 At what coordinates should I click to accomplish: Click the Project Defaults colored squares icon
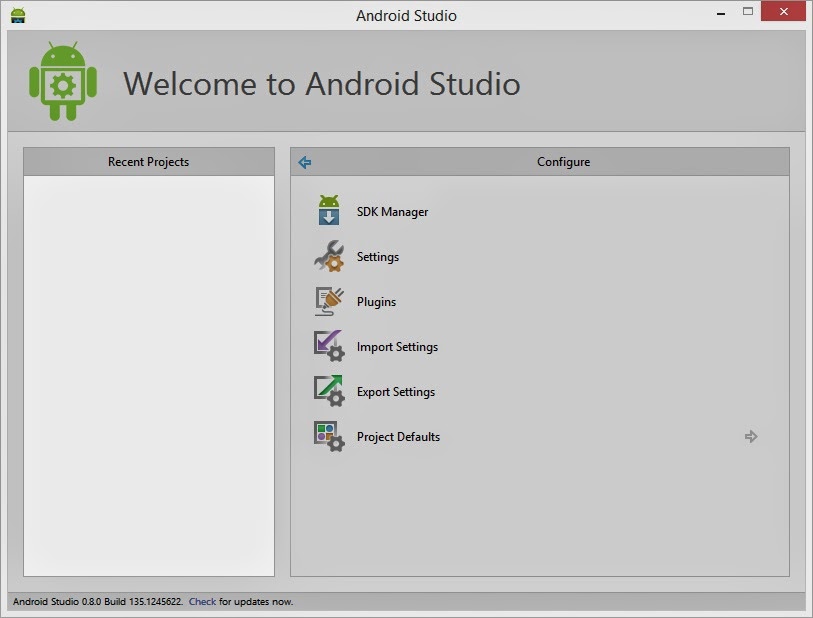(x=329, y=436)
